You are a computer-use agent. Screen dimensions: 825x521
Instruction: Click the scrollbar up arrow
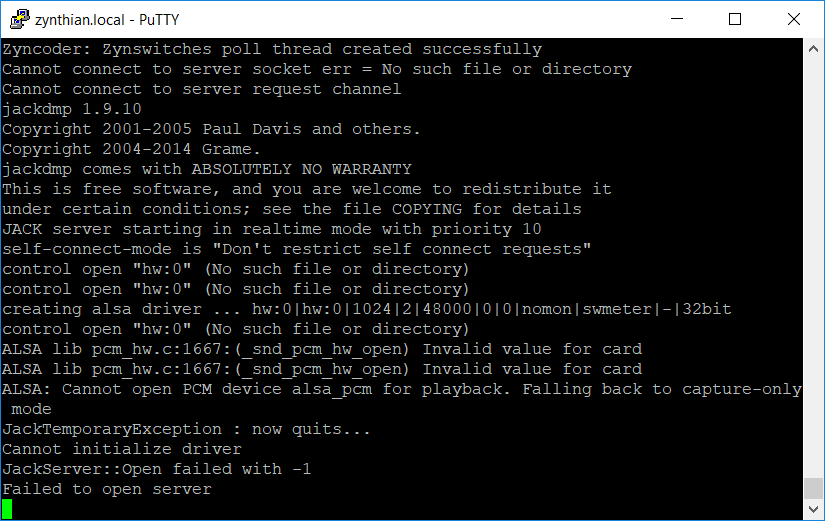click(813, 49)
